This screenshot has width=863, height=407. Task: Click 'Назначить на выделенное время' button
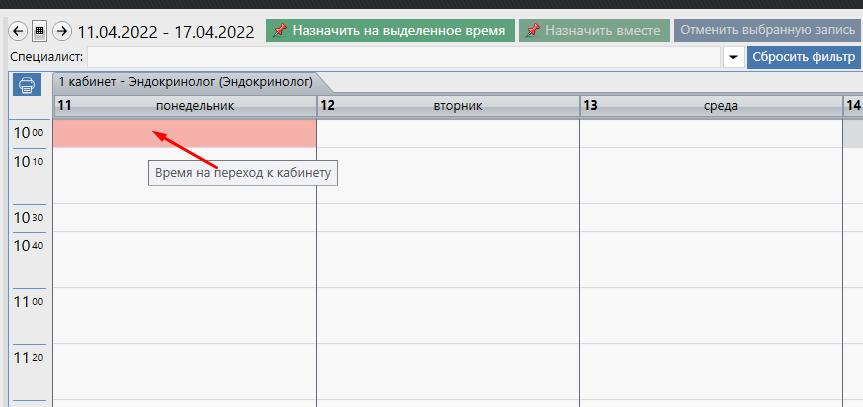pos(390,31)
